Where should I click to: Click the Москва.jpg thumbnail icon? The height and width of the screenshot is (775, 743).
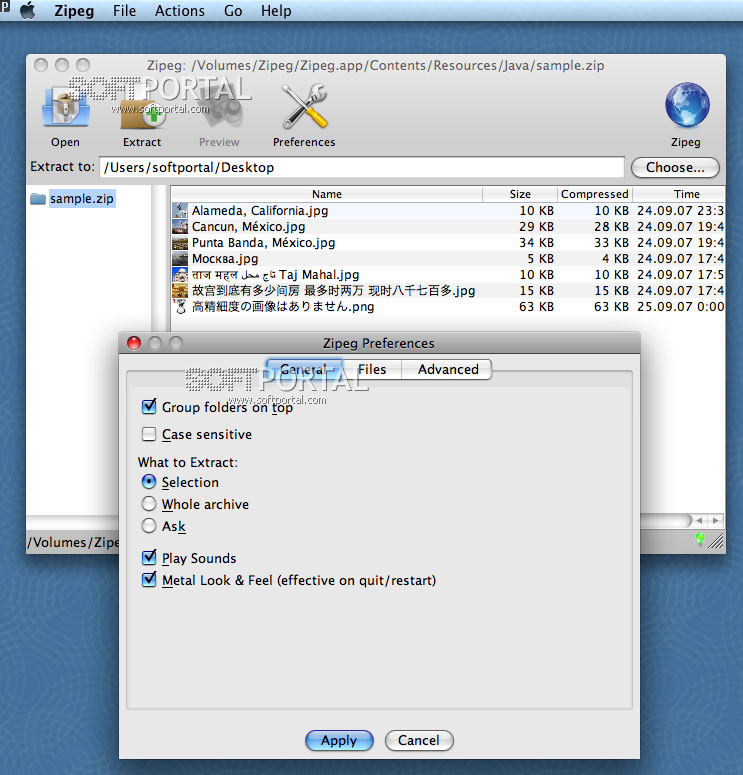point(180,258)
